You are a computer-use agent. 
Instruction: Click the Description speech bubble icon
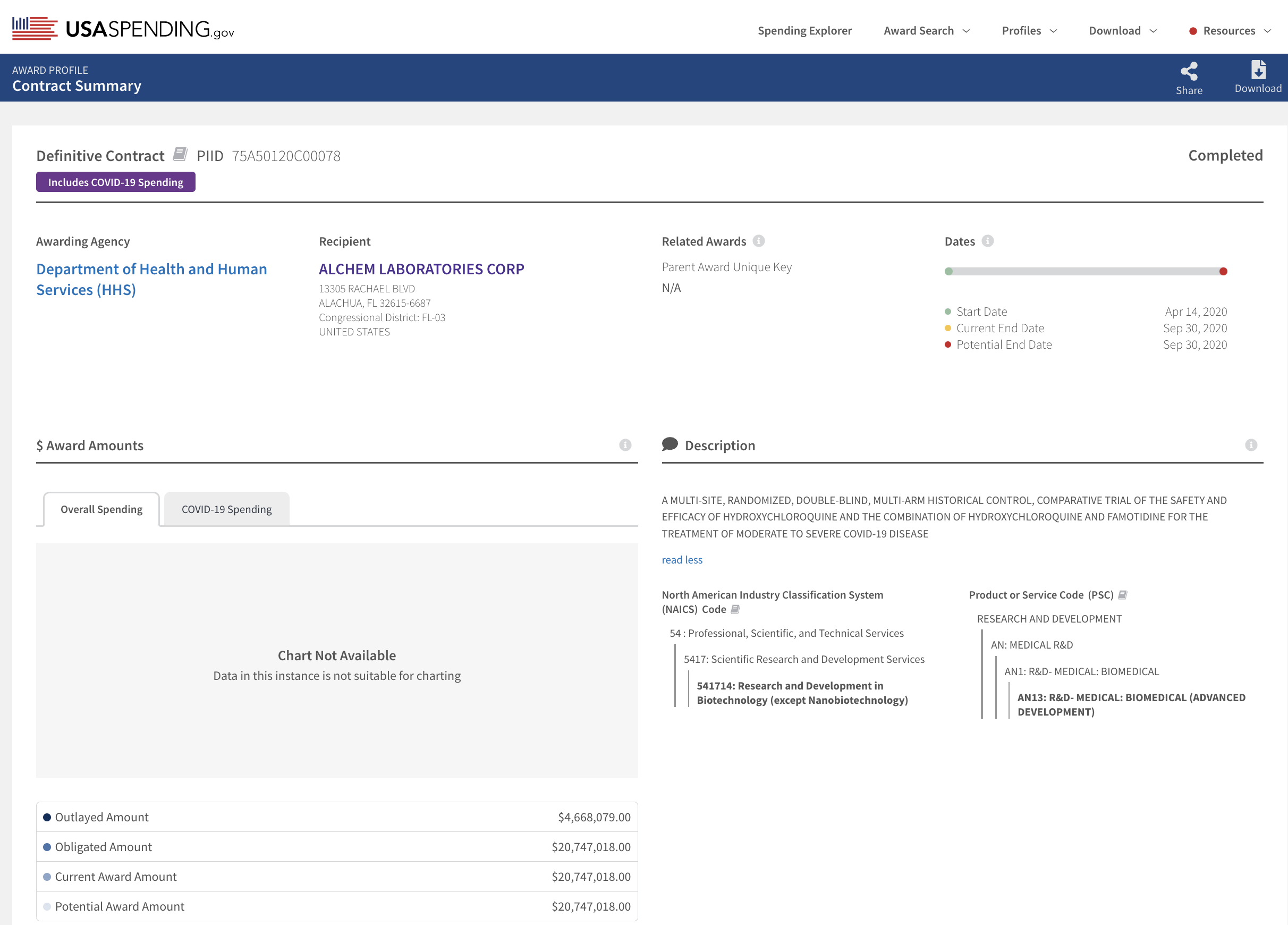670,444
